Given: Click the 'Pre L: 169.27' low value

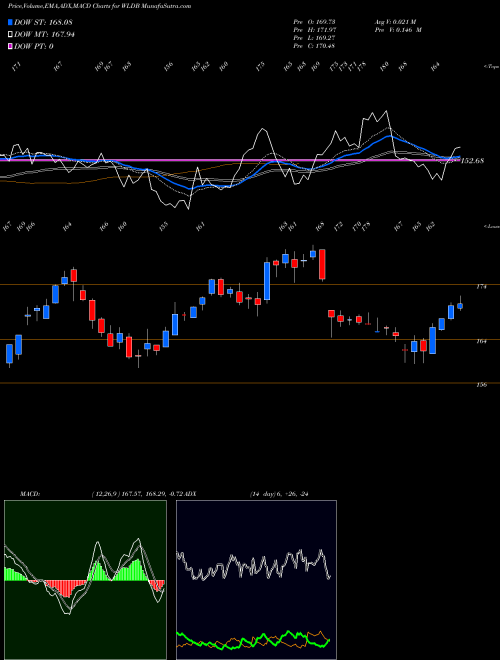Looking at the screenshot, I should 314,38.
